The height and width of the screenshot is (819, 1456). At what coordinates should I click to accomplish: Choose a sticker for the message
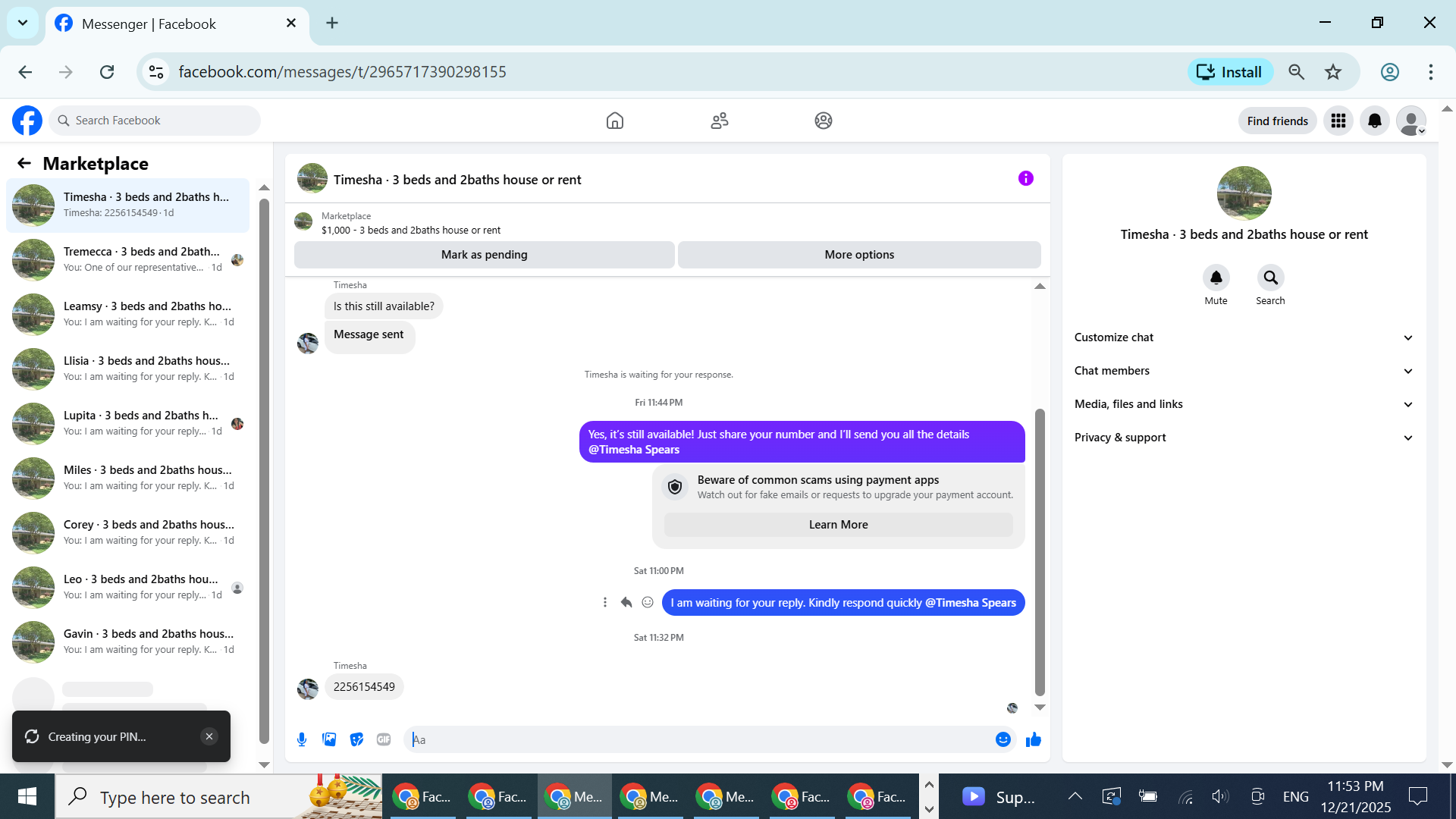[356, 739]
